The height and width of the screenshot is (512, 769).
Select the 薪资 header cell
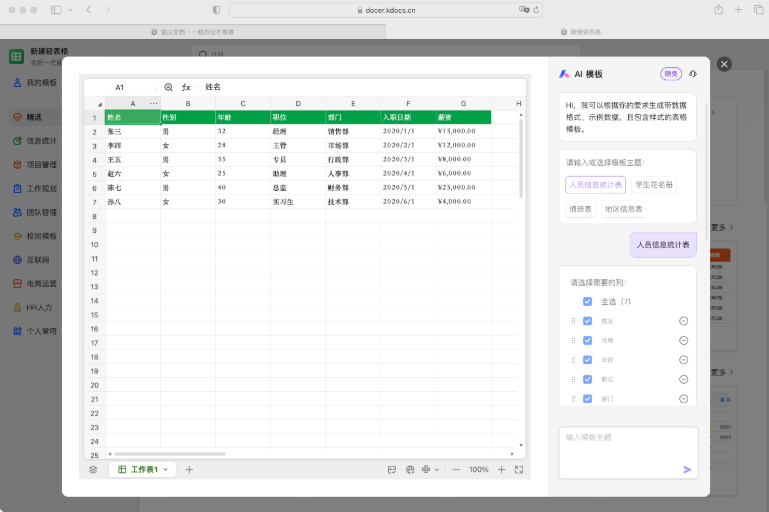pos(463,117)
